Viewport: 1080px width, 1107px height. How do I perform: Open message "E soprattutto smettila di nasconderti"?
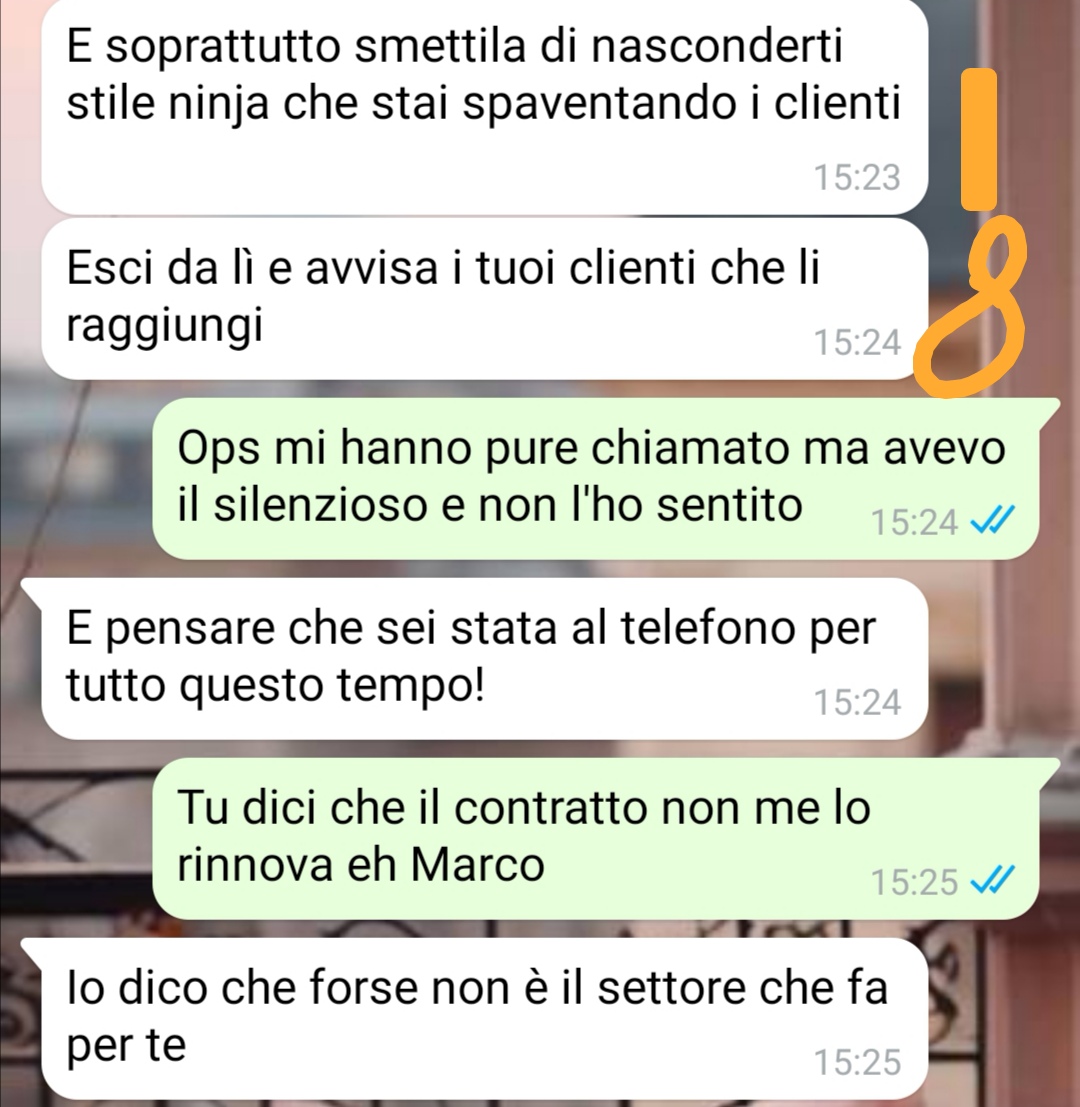pyautogui.click(x=484, y=107)
